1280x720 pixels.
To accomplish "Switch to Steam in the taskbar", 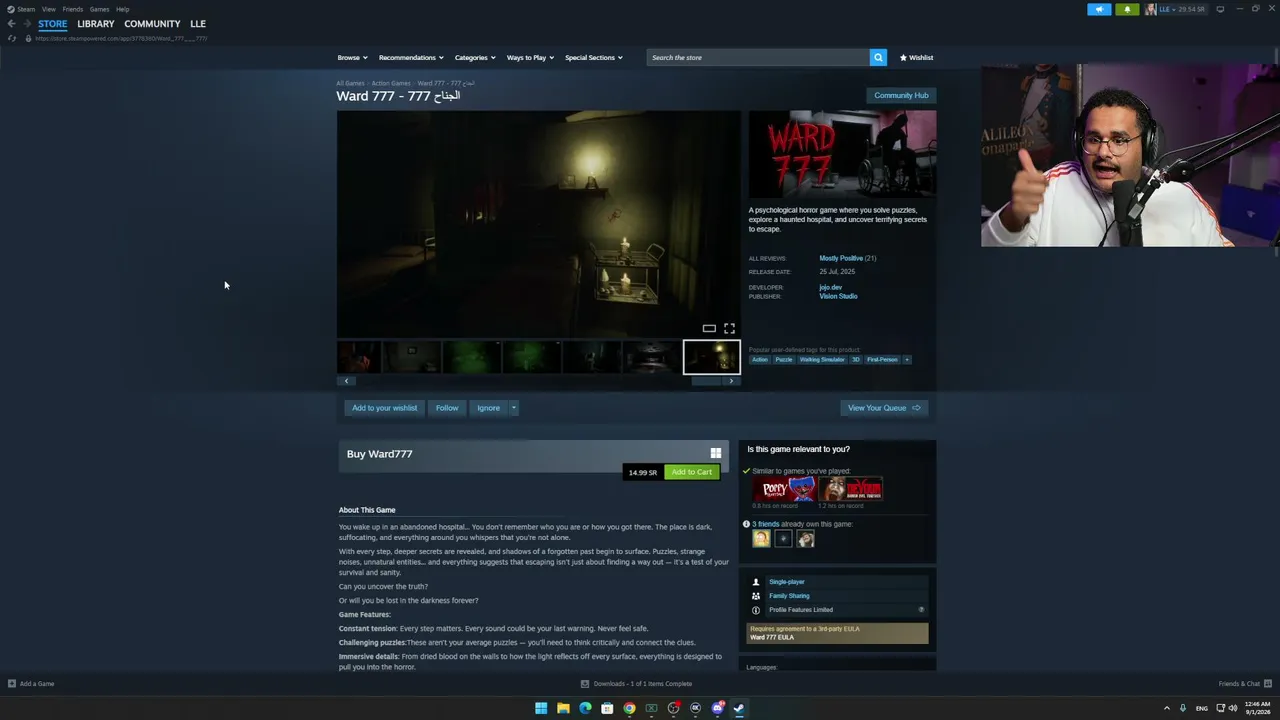I will 739,708.
